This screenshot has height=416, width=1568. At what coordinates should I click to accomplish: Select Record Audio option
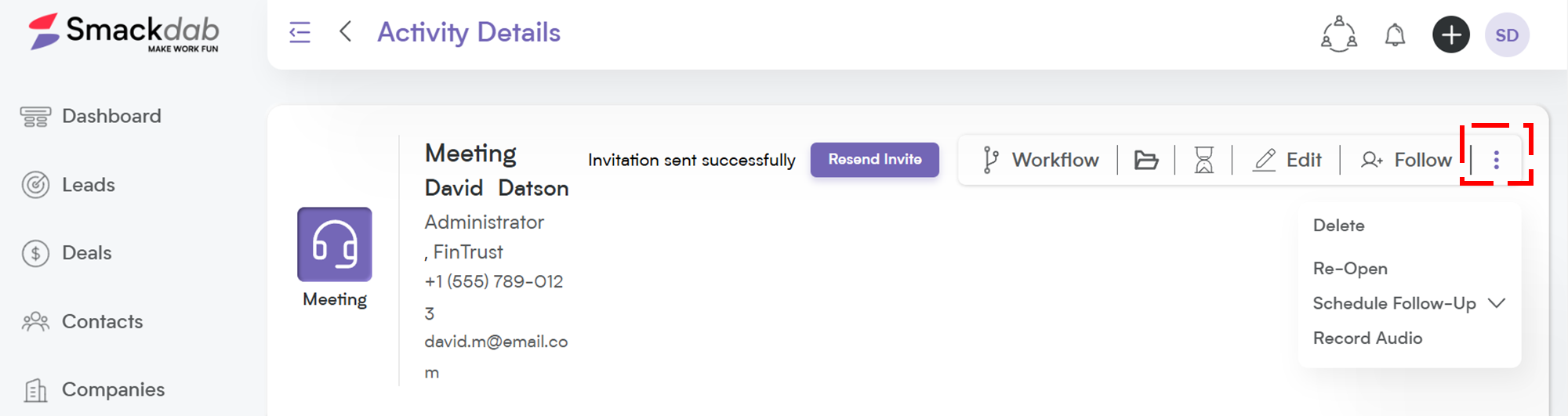pyautogui.click(x=1367, y=338)
